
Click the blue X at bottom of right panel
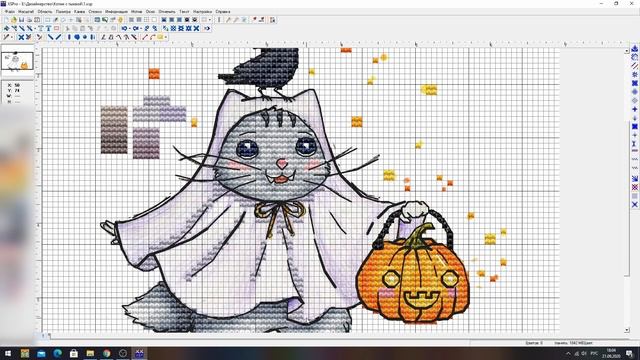pos(635,204)
